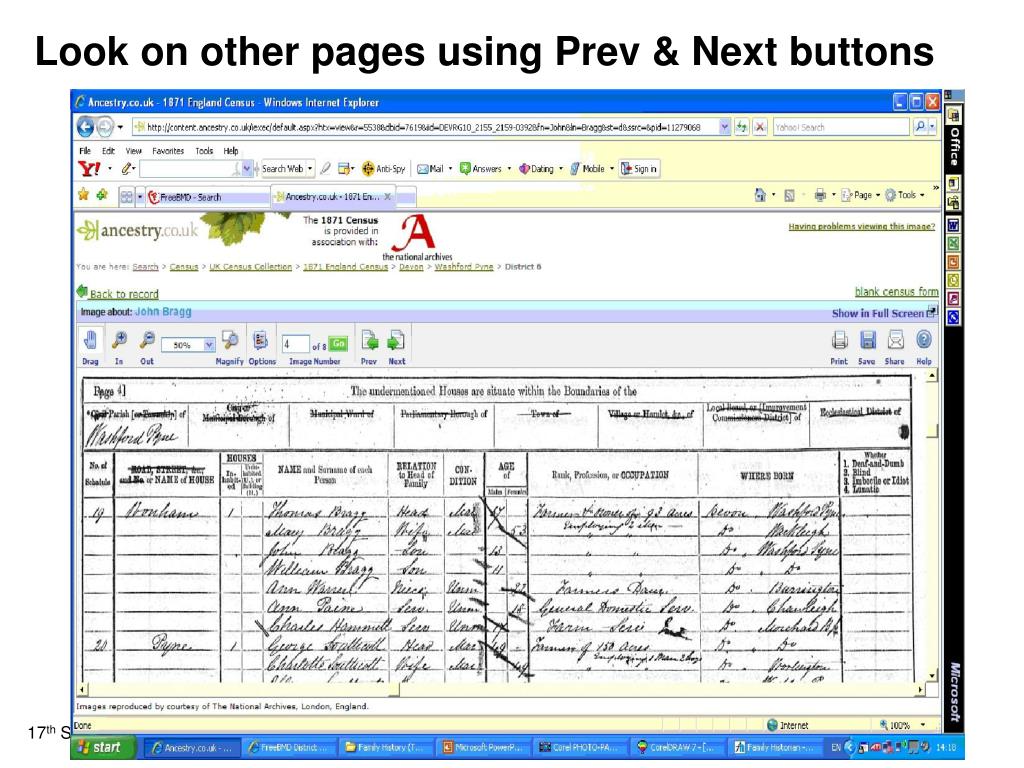Click the image number input field

pyautogui.click(x=295, y=344)
